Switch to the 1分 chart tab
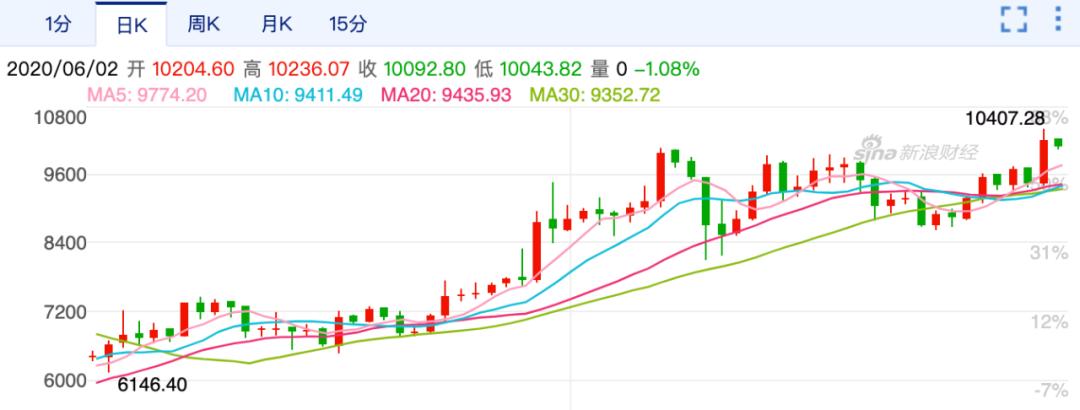1080x410 pixels. (x=58, y=24)
